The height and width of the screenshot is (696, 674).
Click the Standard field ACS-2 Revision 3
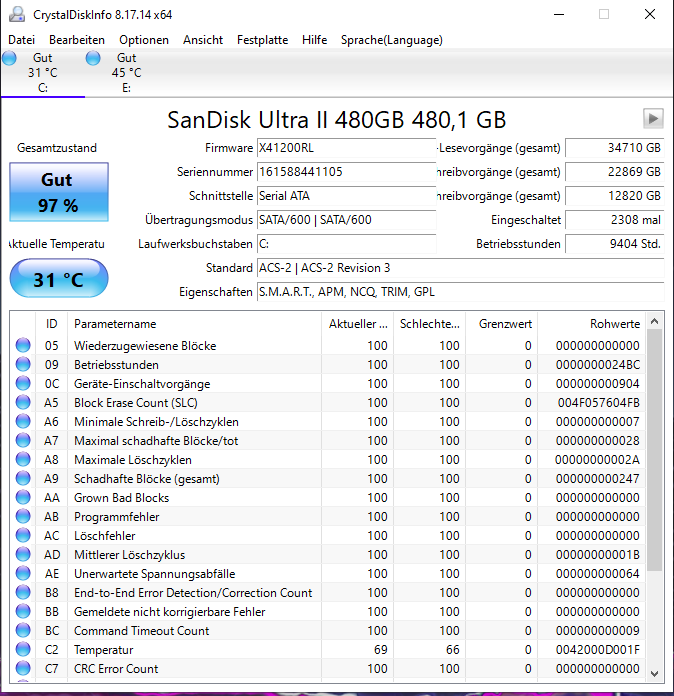pyautogui.click(x=460, y=268)
